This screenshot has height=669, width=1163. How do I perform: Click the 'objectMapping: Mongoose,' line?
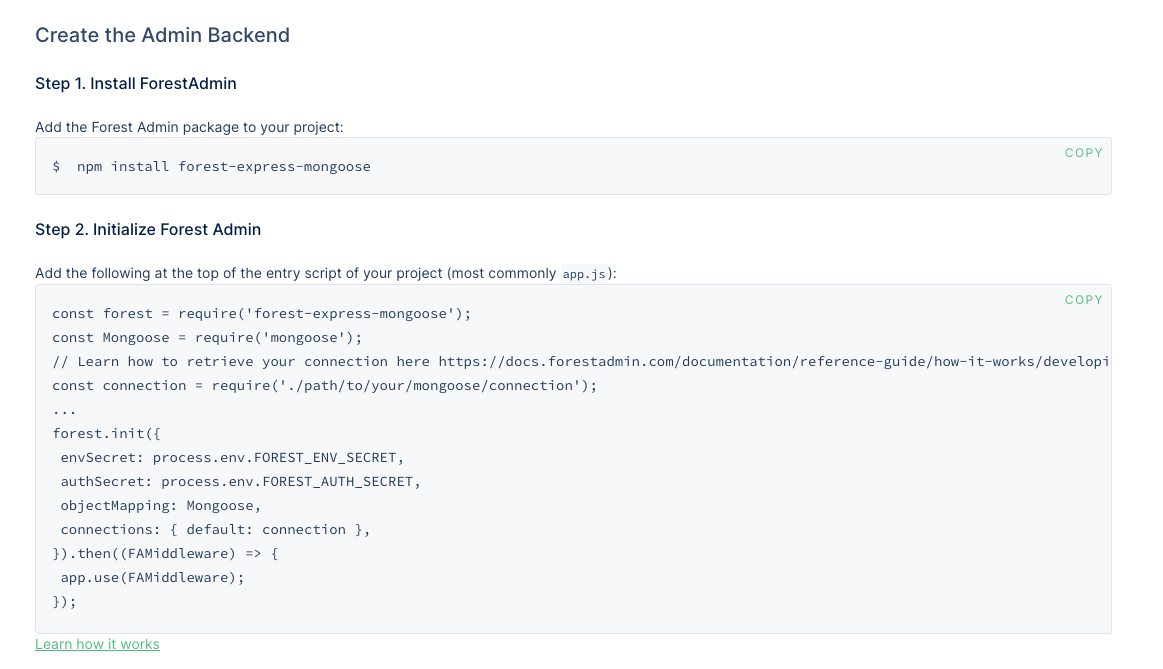tap(161, 505)
